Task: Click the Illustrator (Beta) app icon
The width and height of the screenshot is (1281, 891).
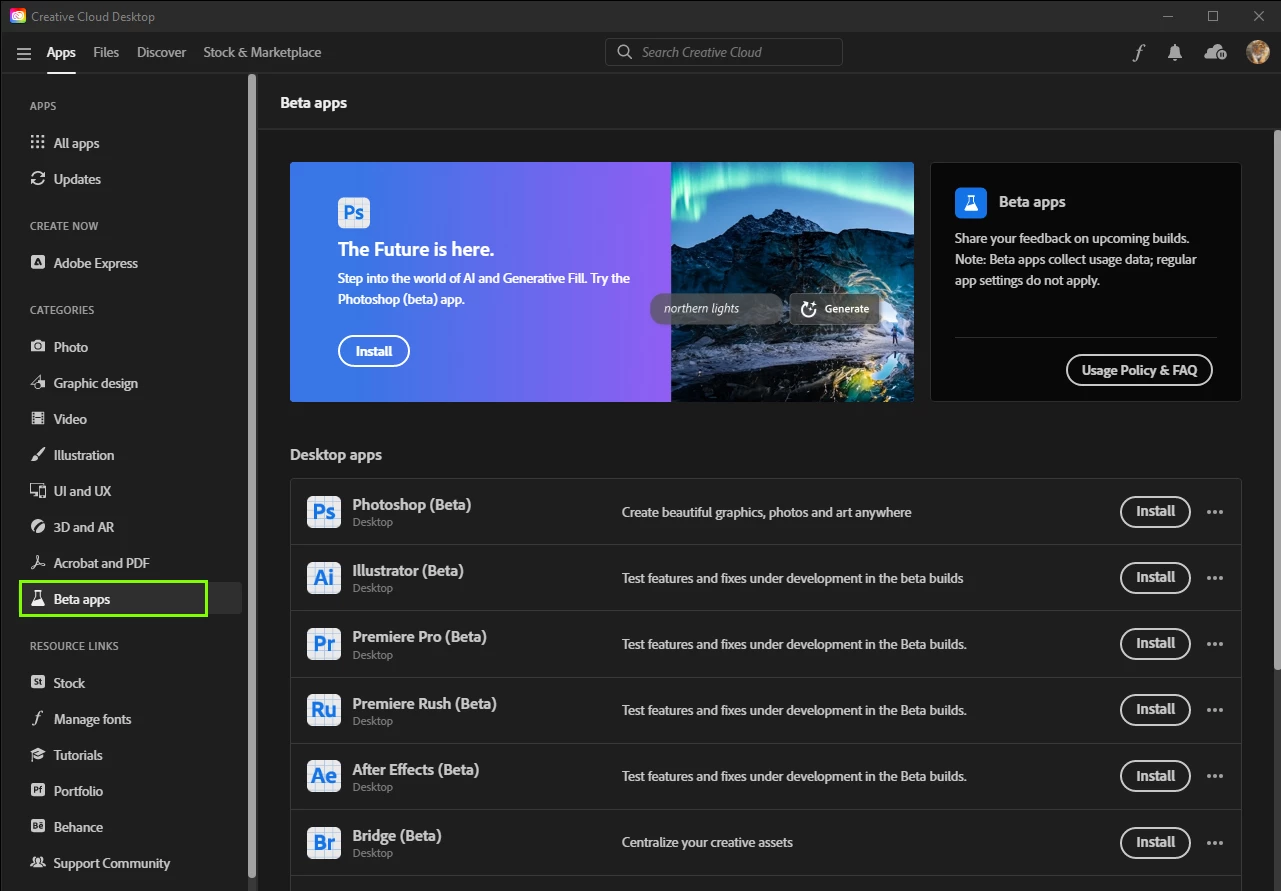Action: coord(324,578)
